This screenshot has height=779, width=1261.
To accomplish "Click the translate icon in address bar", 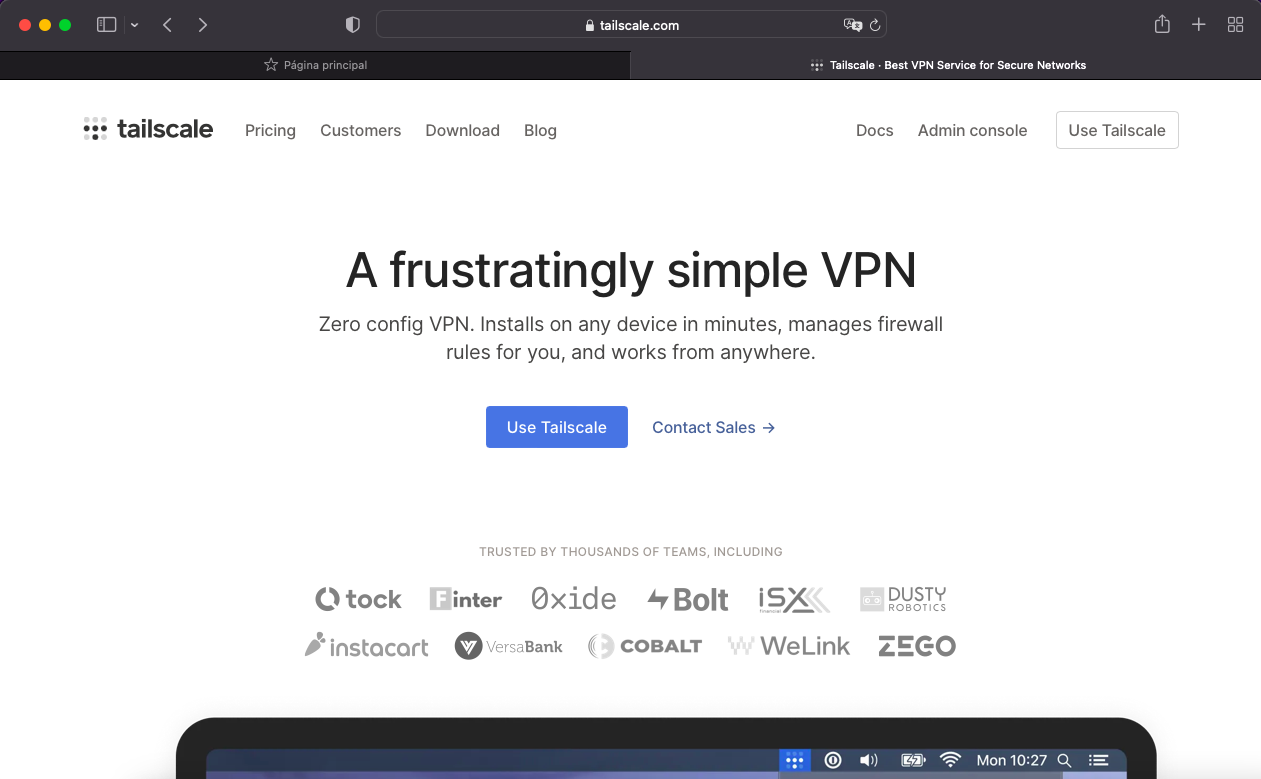I will (852, 25).
